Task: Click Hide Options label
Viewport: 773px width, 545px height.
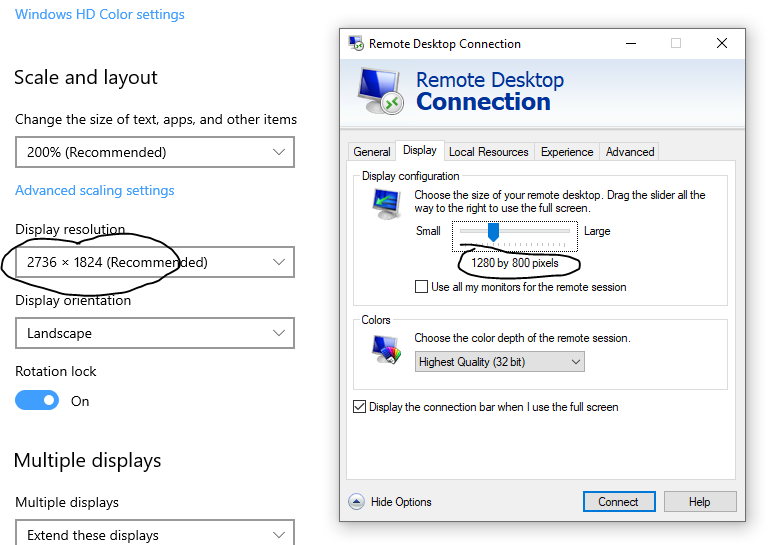Action: click(401, 502)
